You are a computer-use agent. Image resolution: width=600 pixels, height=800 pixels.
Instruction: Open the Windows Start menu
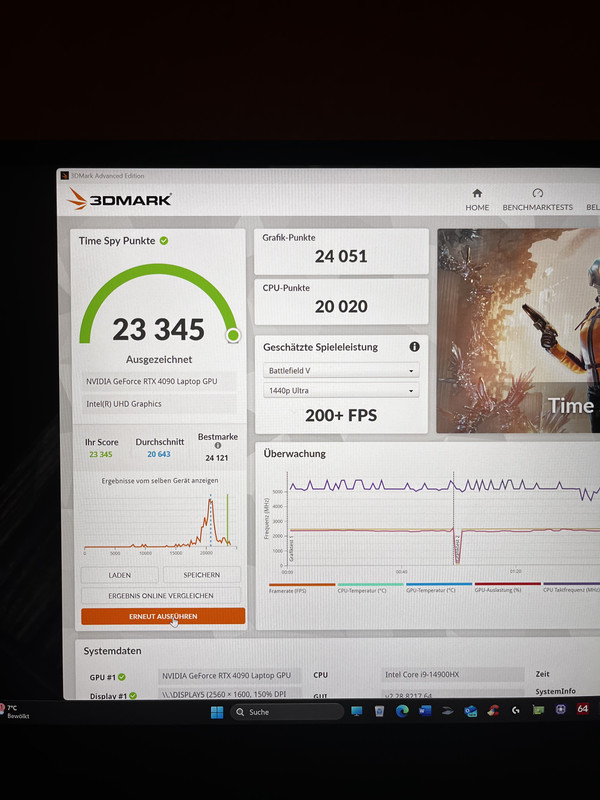point(217,712)
